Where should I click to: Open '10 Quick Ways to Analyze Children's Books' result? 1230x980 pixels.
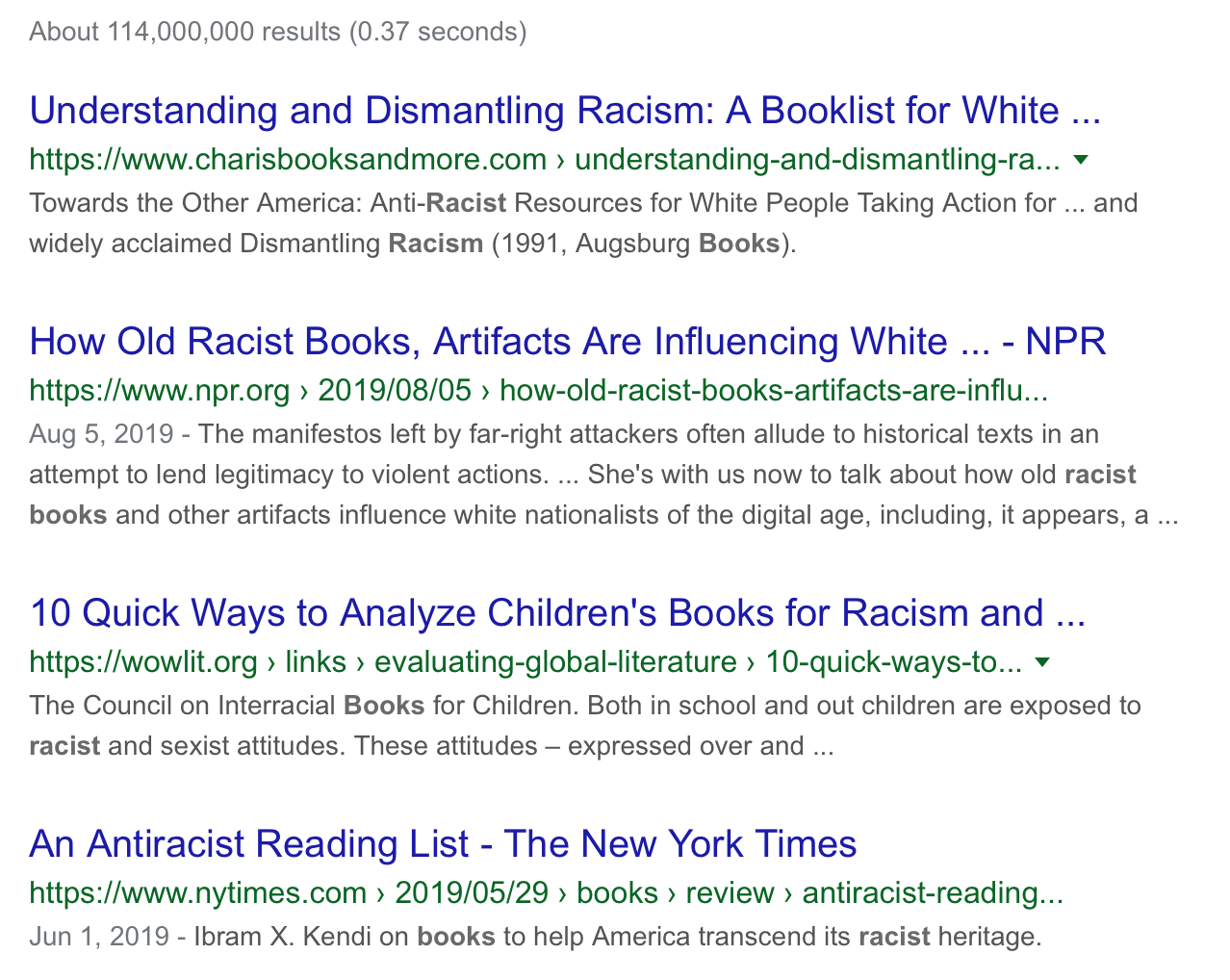point(557,613)
